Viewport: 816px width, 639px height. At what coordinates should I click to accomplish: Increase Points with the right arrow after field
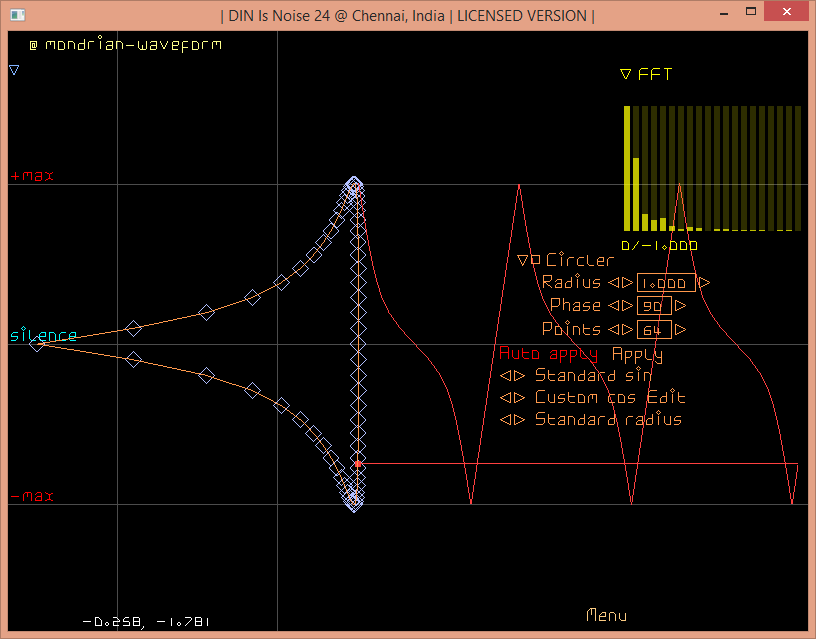click(680, 329)
